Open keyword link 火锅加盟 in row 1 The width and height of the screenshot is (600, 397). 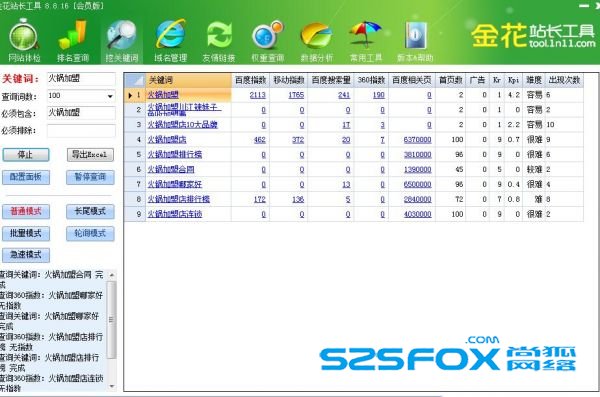[163, 95]
